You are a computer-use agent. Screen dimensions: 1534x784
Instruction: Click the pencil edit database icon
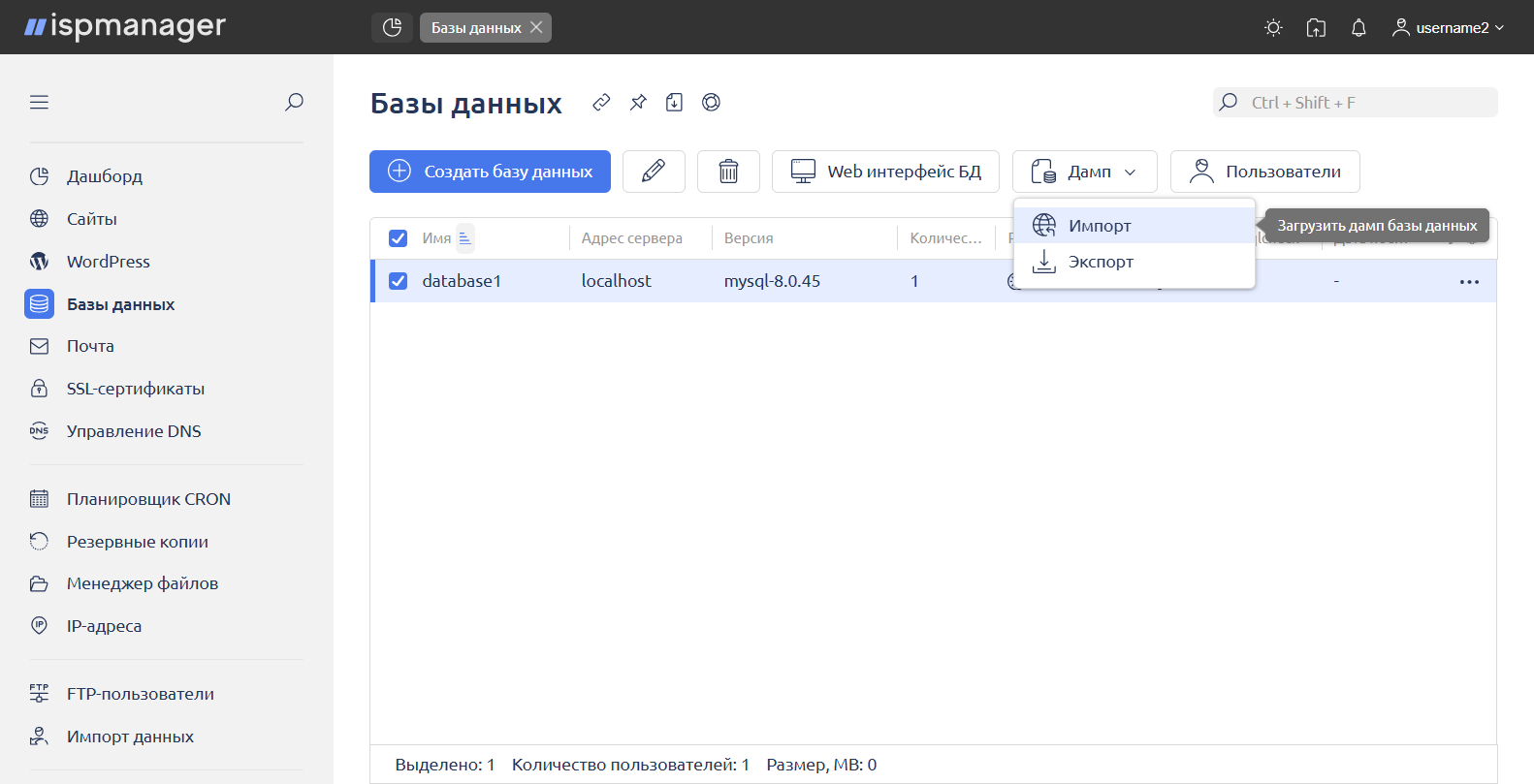[654, 172]
